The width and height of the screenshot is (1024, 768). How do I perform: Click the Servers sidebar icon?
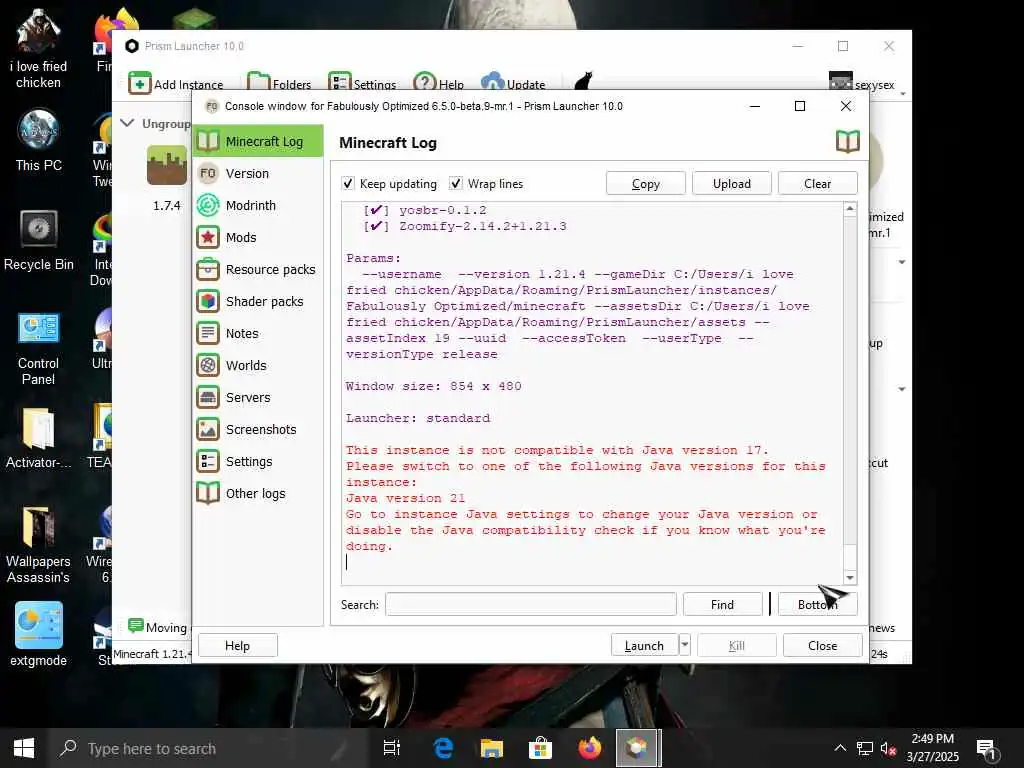point(208,397)
